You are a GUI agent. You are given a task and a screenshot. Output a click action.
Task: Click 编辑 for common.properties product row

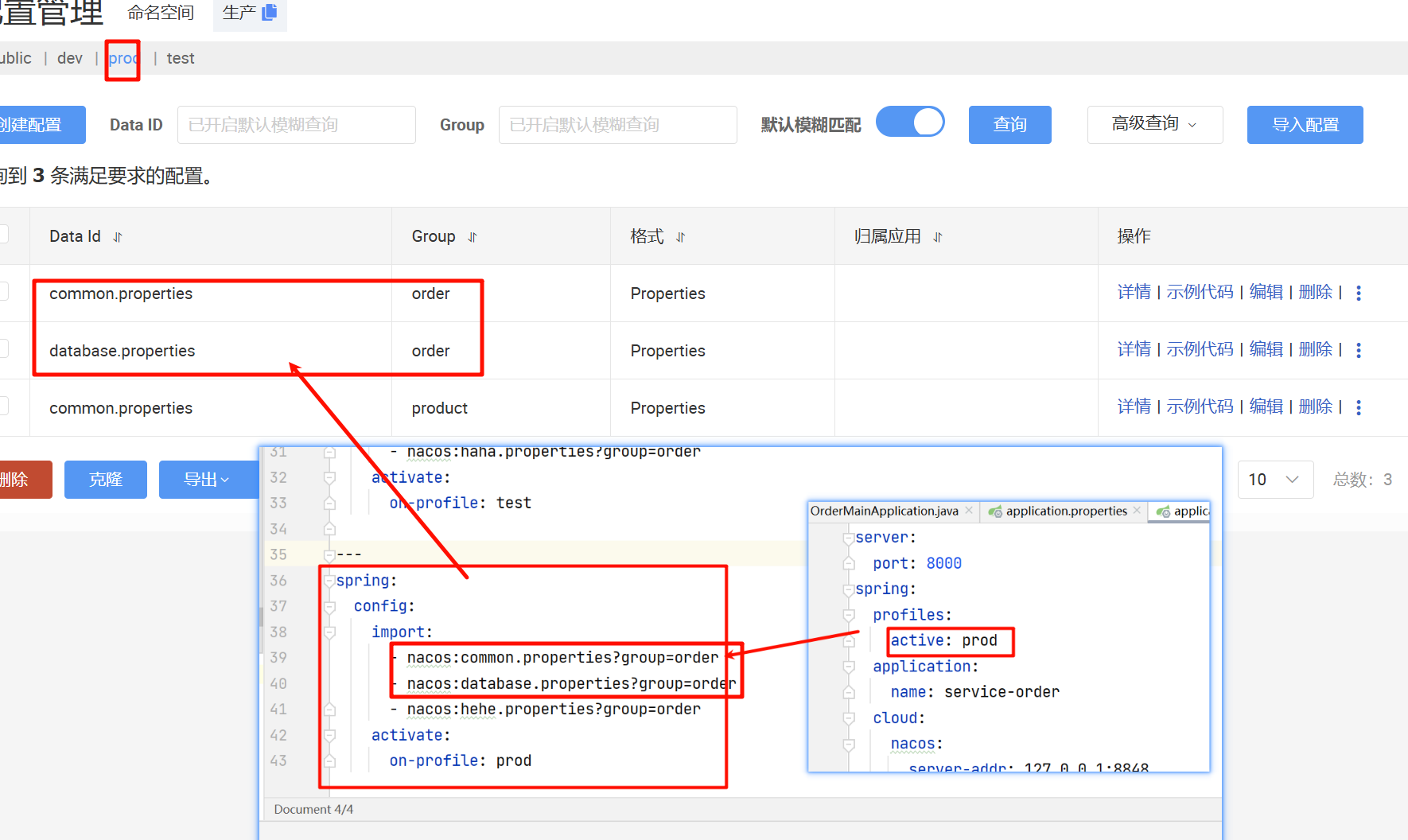point(1266,406)
